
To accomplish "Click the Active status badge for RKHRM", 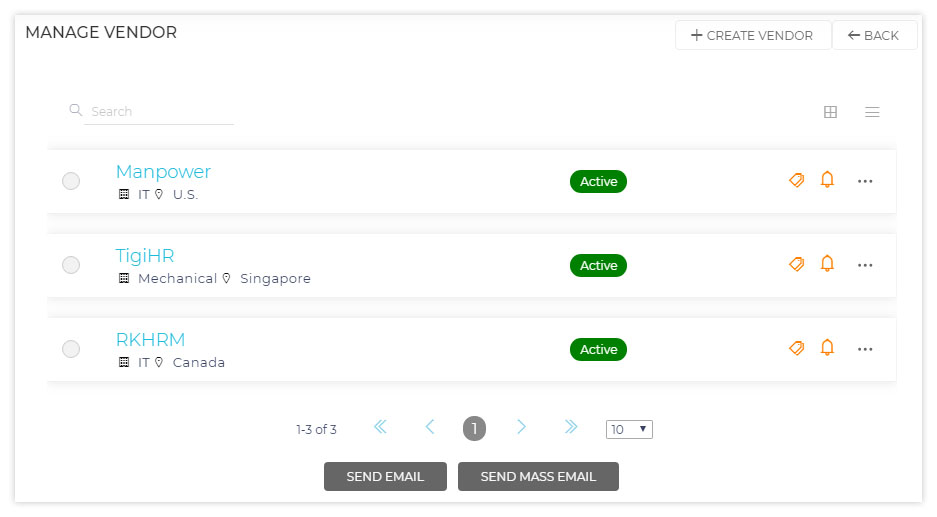I will [x=598, y=349].
